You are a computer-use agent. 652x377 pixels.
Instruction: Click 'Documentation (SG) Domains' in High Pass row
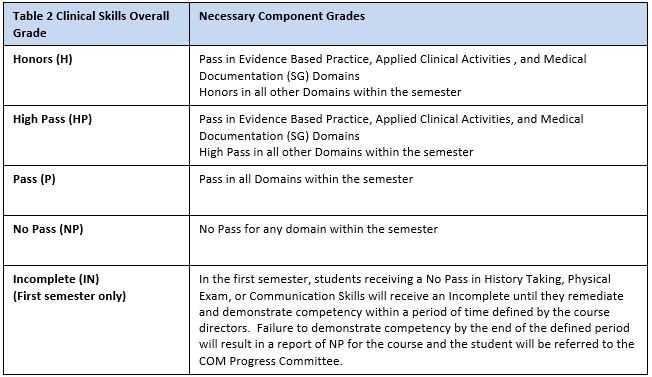[279, 136]
